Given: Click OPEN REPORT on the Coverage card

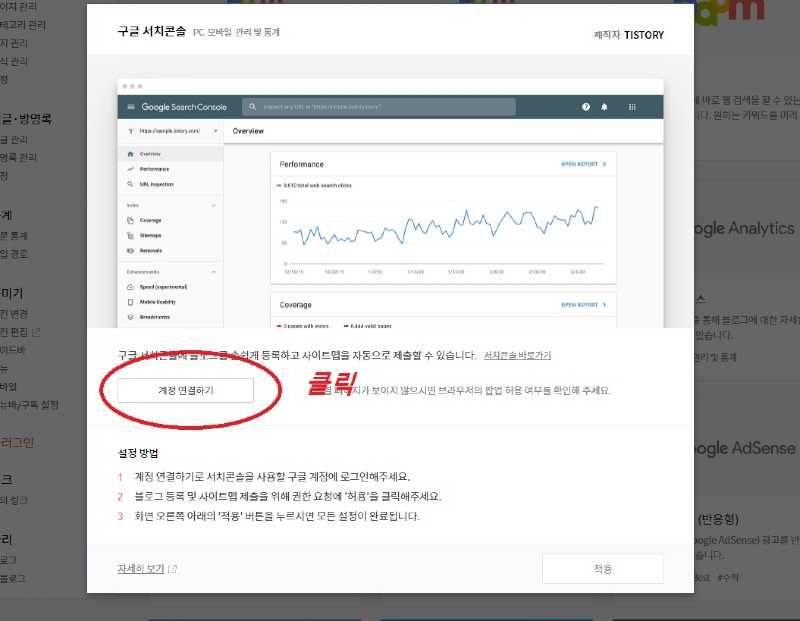Looking at the screenshot, I should (x=583, y=305).
